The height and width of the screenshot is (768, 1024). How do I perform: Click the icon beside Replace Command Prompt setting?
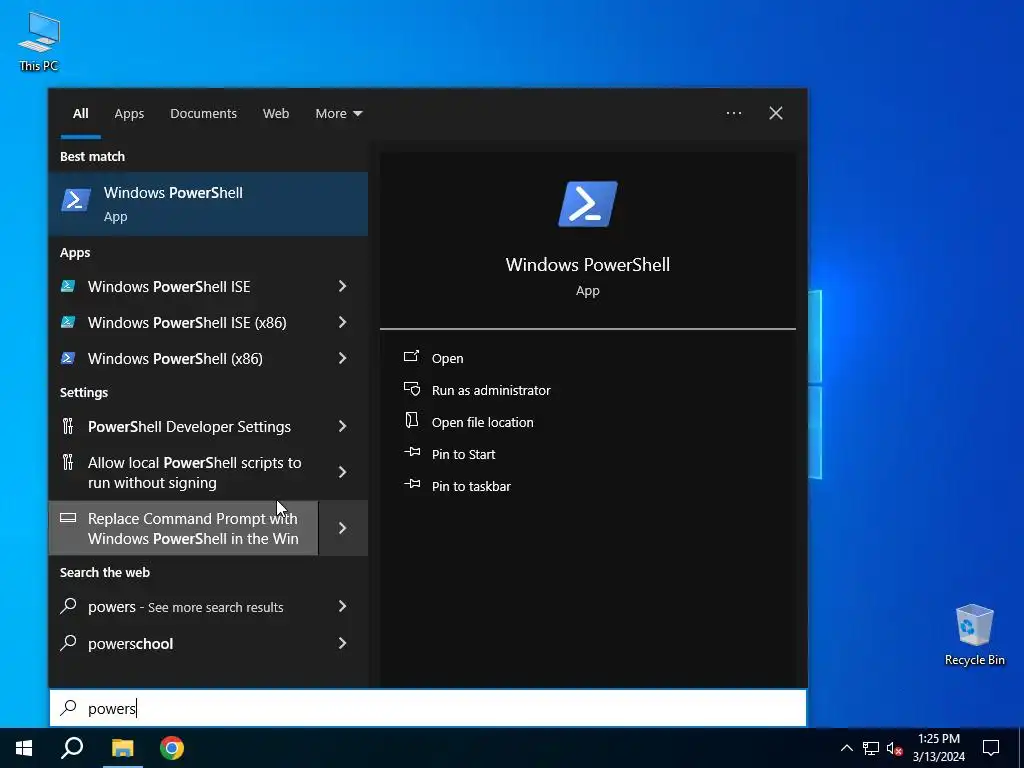[68, 518]
